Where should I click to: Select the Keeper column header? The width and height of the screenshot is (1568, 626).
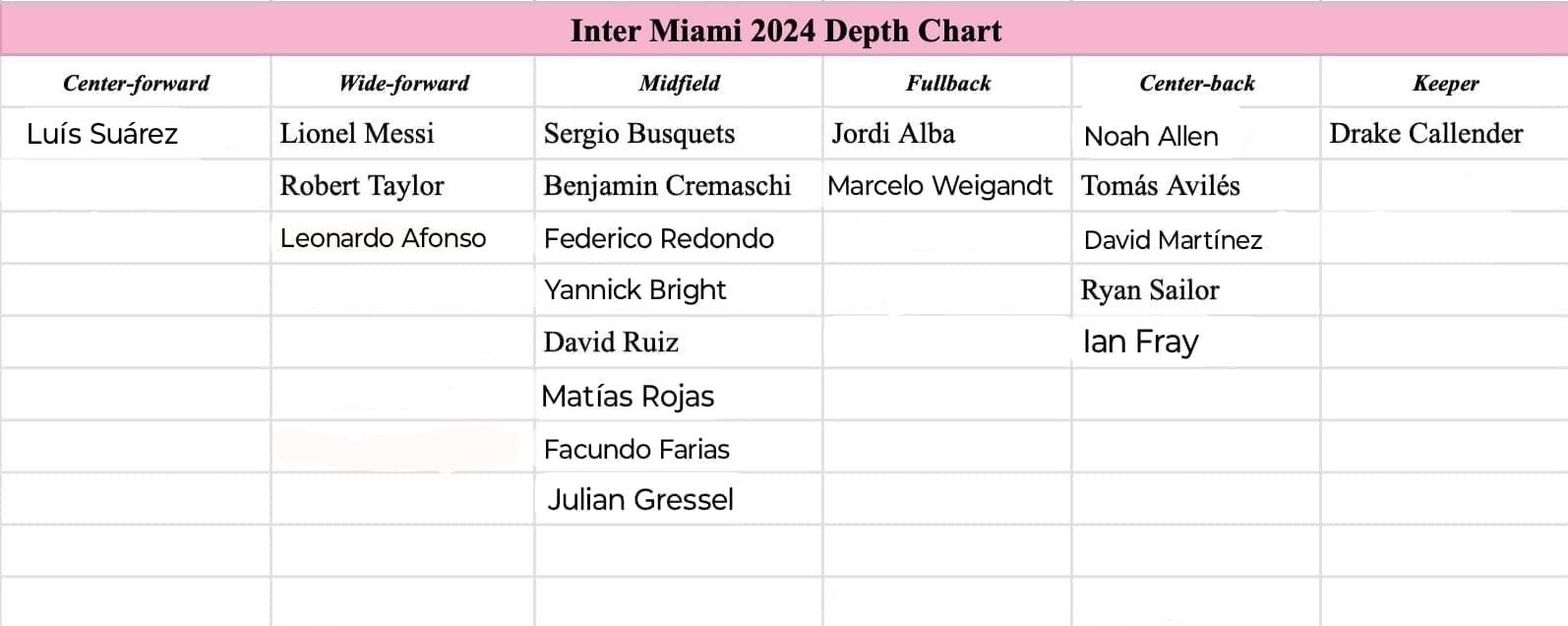pos(1444,83)
